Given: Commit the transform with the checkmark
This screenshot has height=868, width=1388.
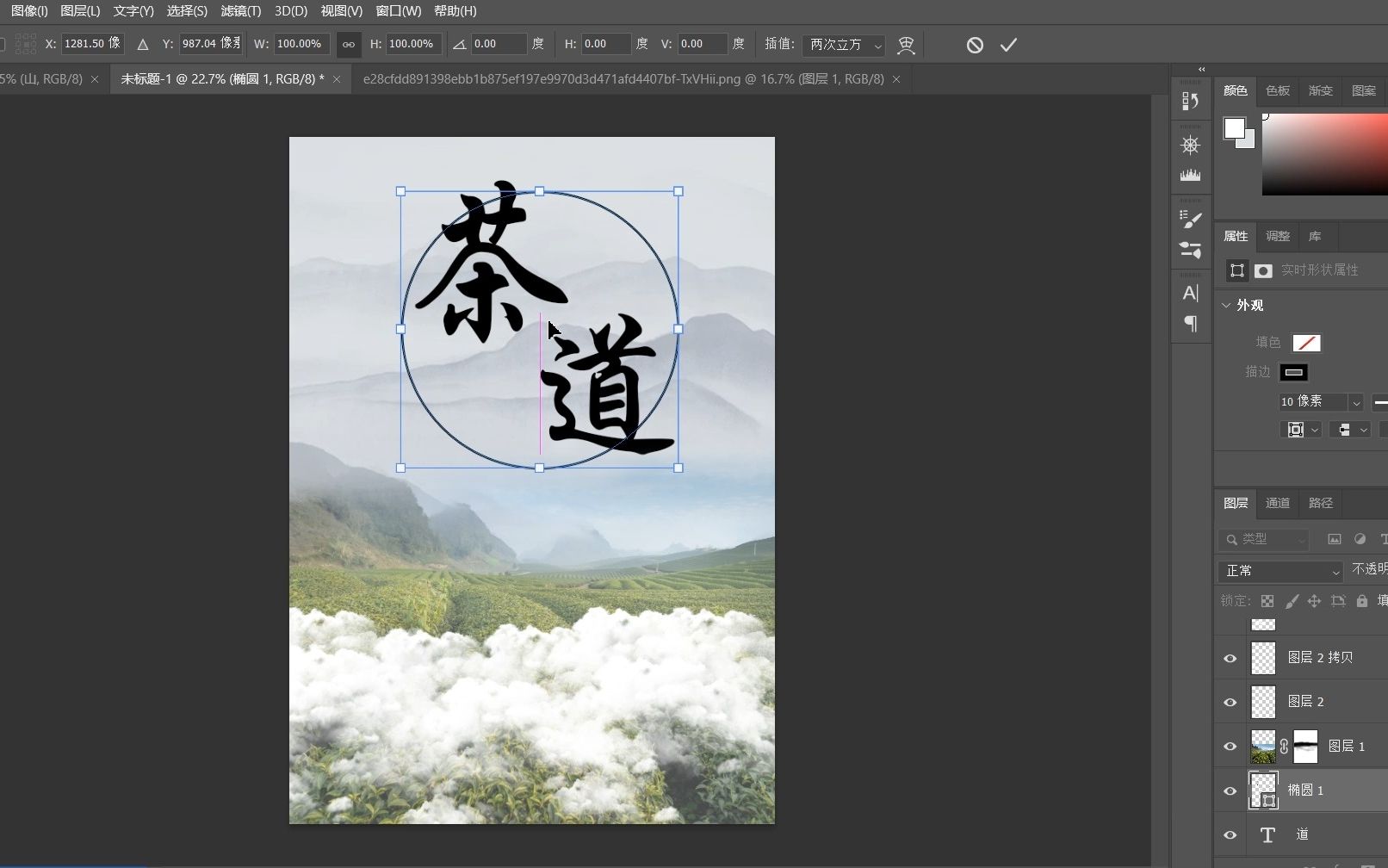Looking at the screenshot, I should 1008,44.
